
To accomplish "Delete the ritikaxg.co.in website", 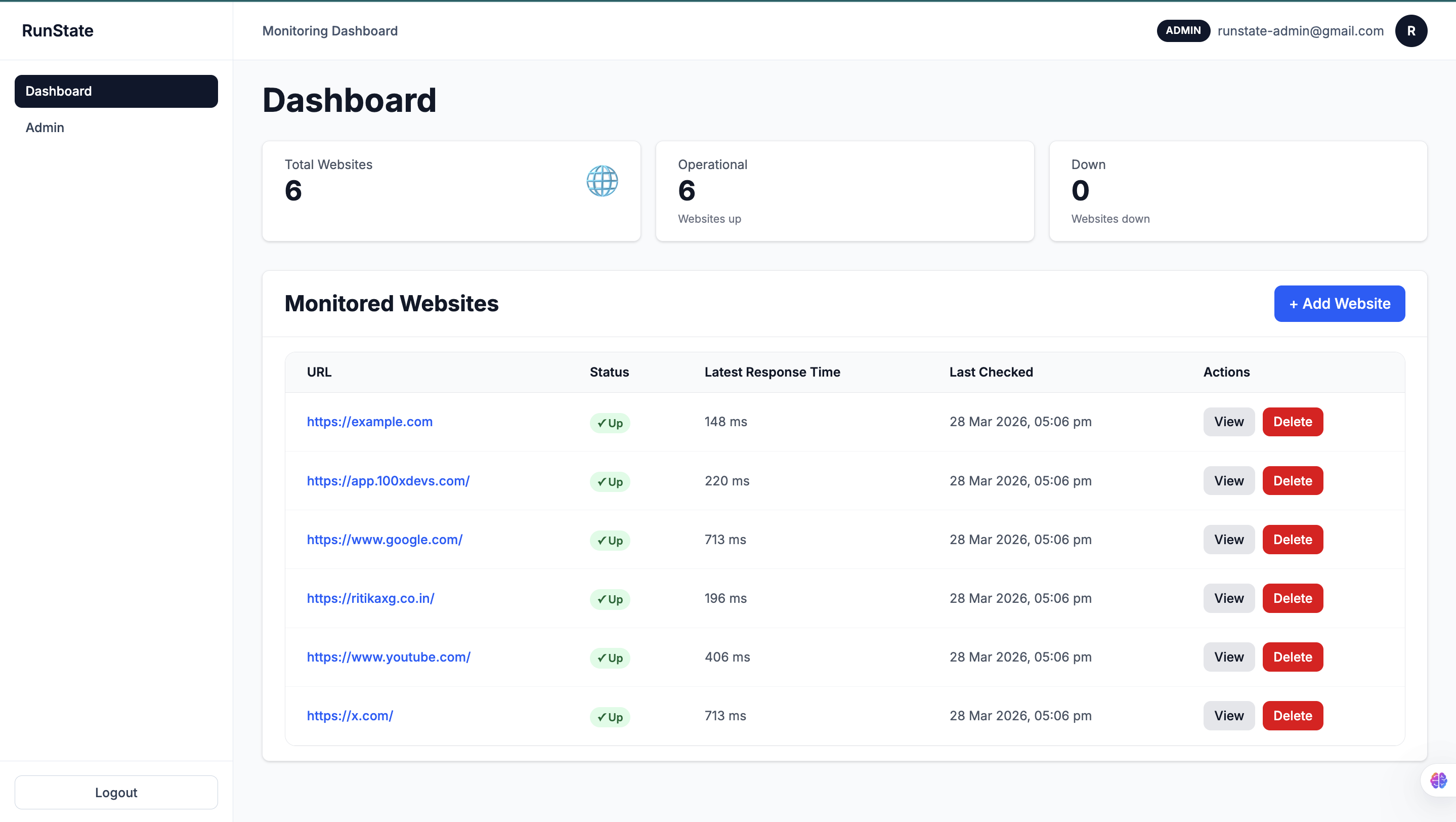I will (1292, 598).
